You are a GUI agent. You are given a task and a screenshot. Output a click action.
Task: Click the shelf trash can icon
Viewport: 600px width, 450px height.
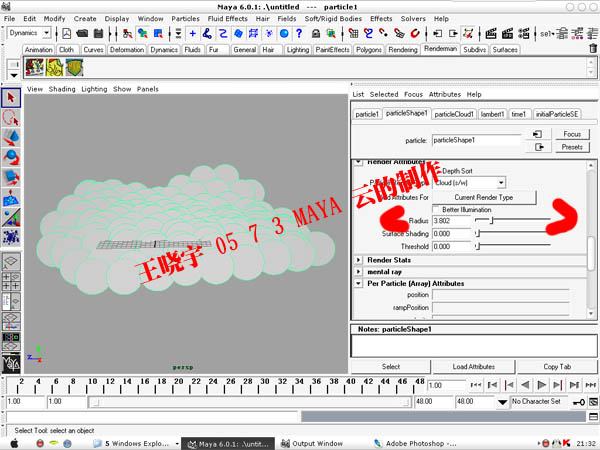coord(593,49)
